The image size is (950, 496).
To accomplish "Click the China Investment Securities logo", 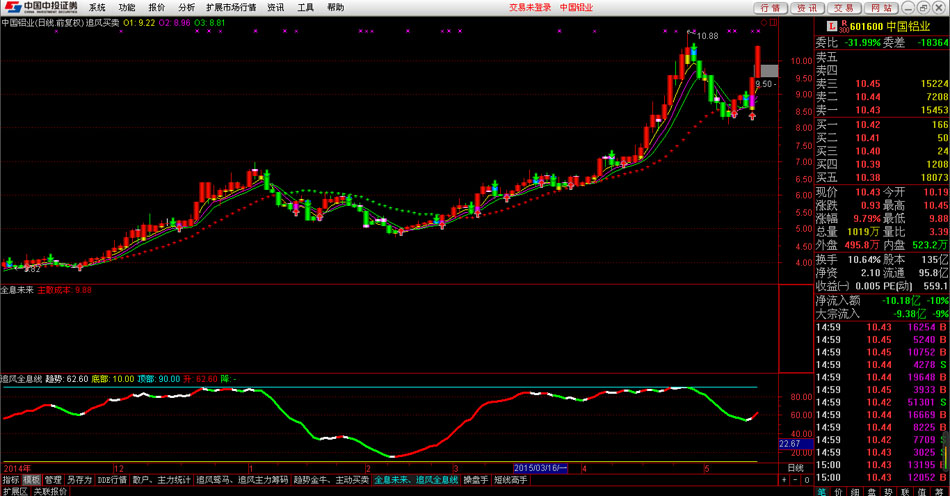I will click(41, 7).
